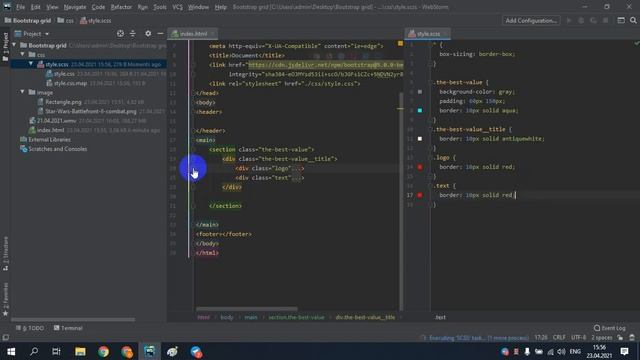
Task: Open Project panel settings gear
Action: pyautogui.click(x=148, y=34)
